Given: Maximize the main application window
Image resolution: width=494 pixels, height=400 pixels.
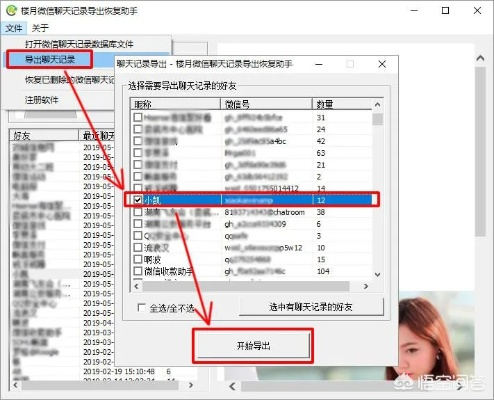Looking at the screenshot, I should pyautogui.click(x=445, y=11).
